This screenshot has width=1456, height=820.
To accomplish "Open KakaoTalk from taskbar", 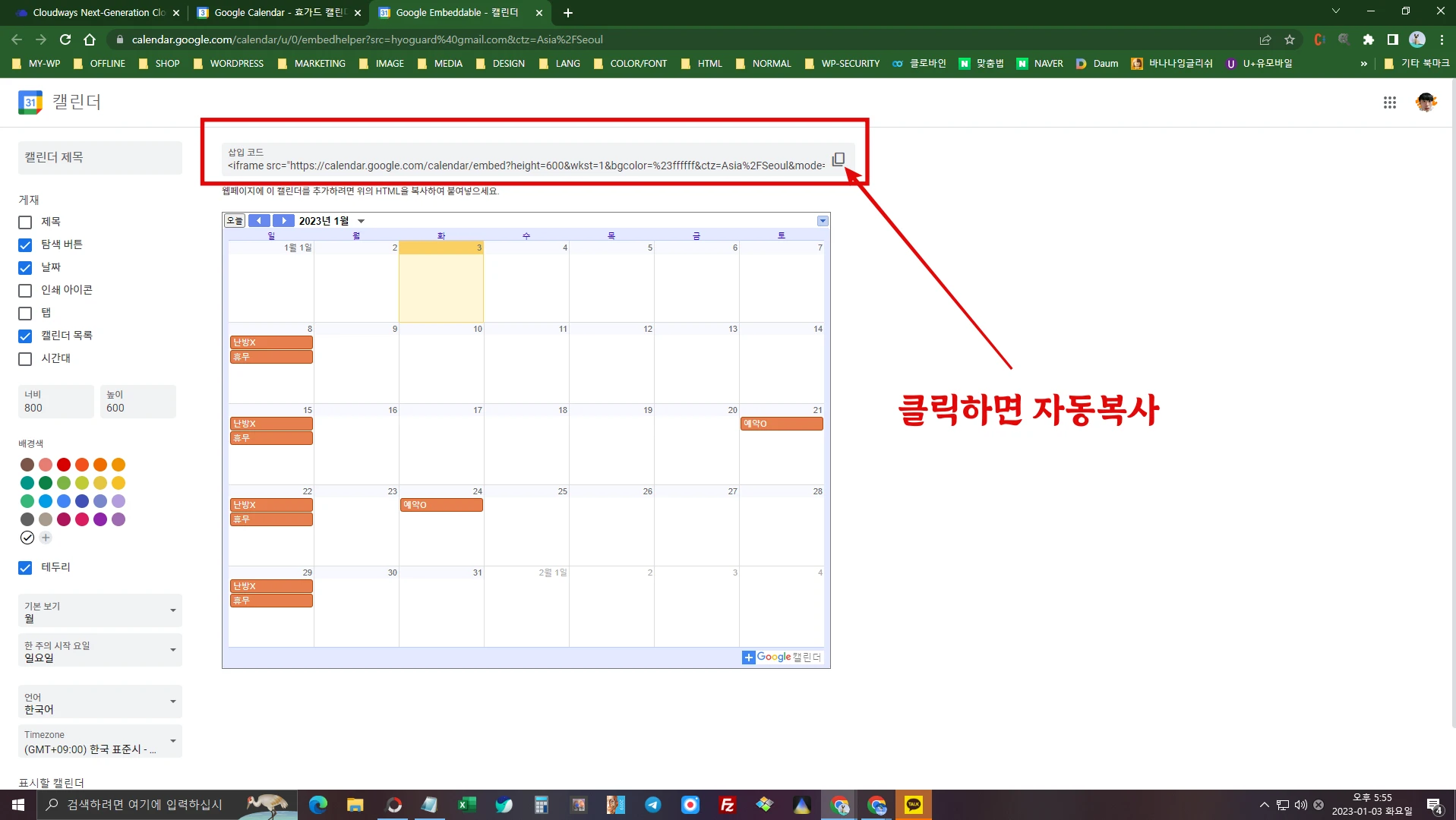I will pos(914,805).
